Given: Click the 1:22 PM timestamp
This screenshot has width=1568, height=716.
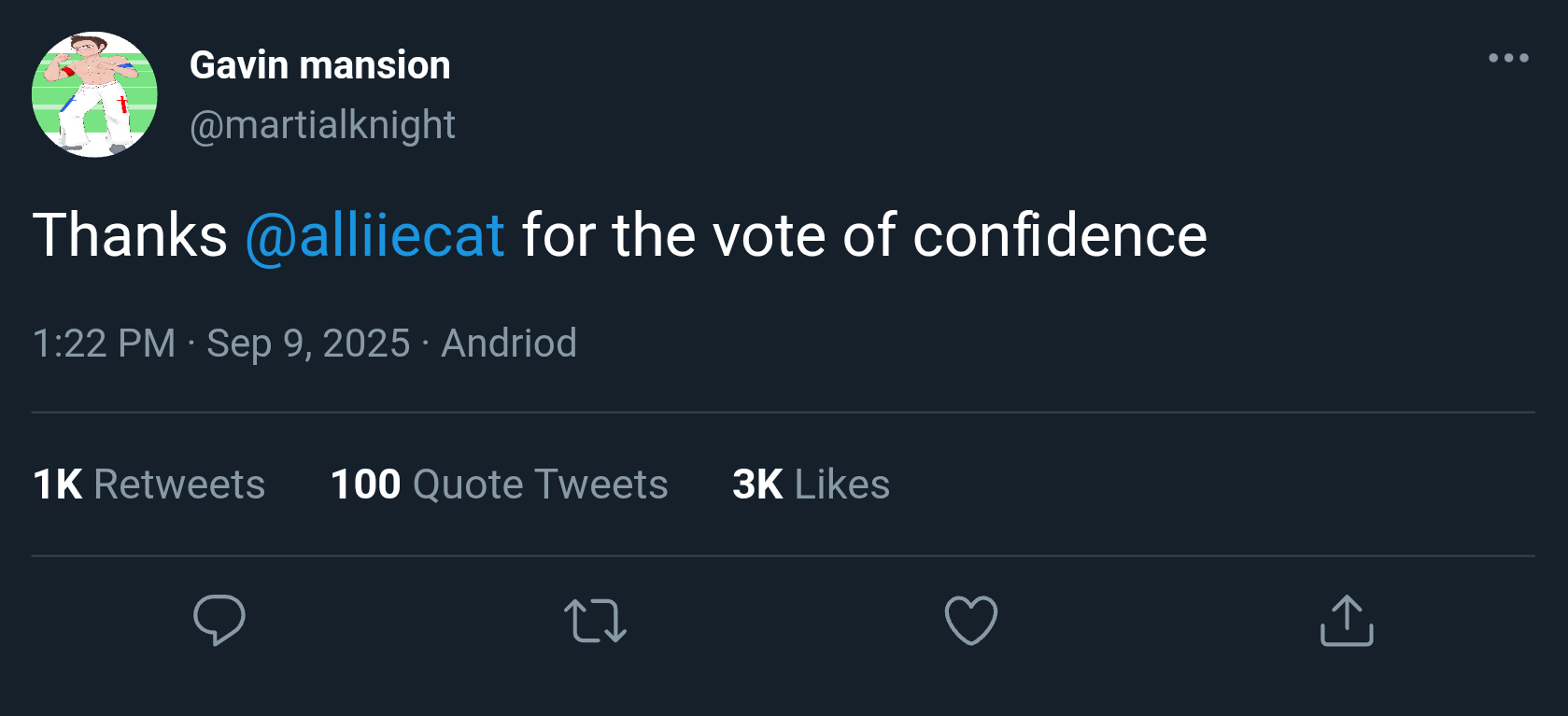Looking at the screenshot, I should (104, 344).
